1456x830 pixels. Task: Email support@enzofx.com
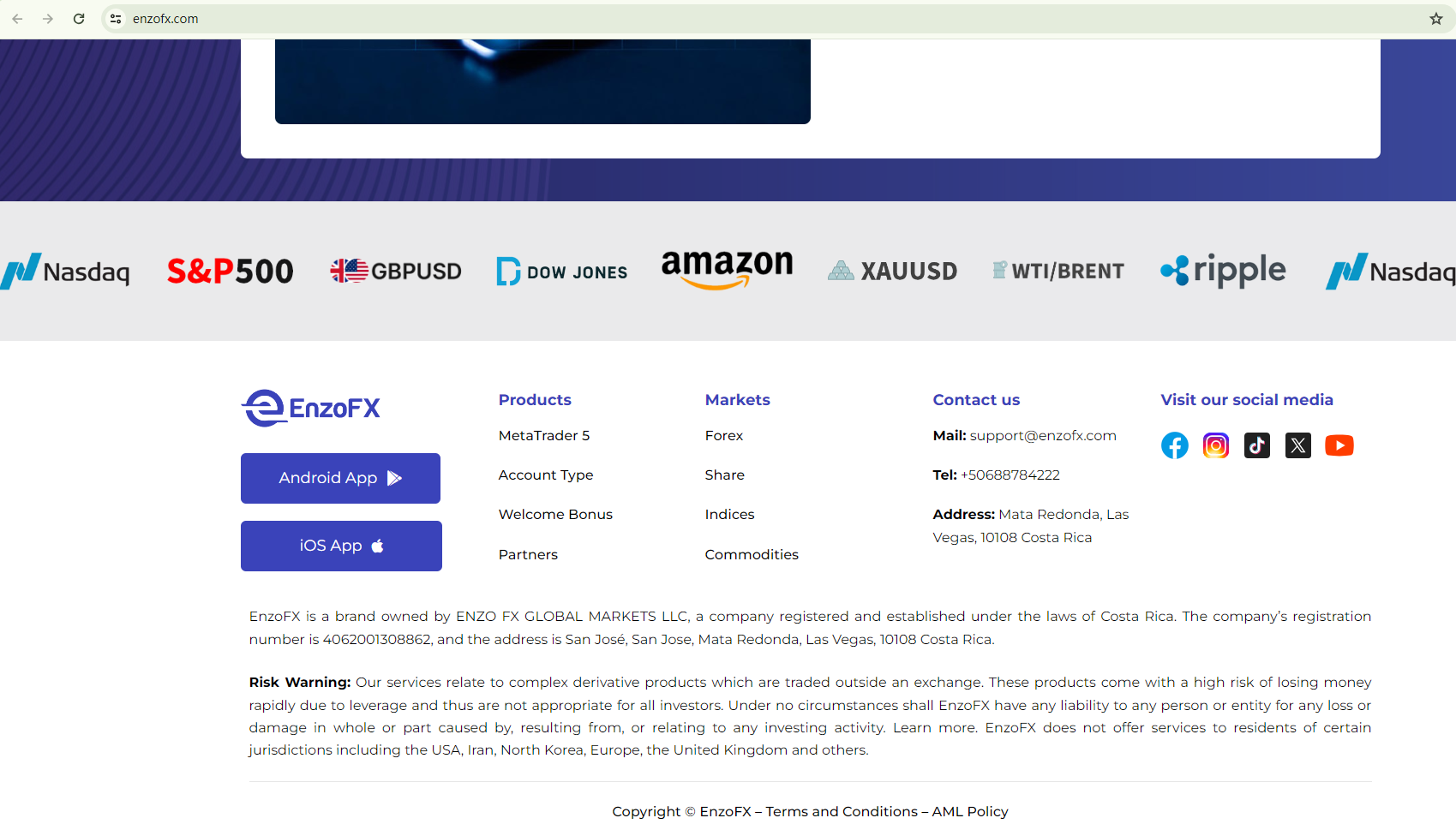(x=1043, y=436)
